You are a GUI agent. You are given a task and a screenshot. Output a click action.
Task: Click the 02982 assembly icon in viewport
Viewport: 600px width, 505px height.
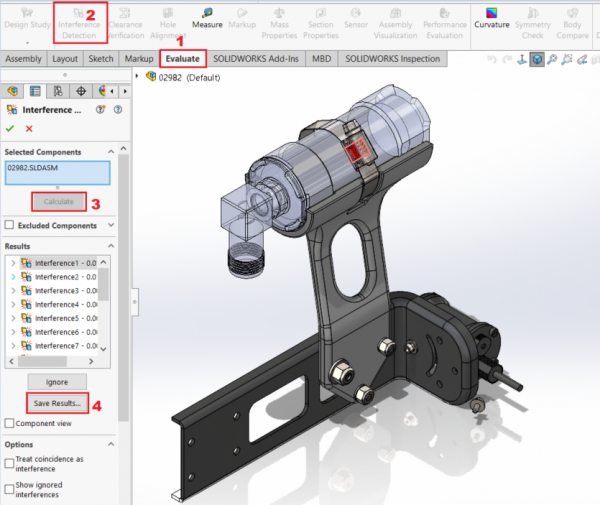tap(151, 77)
